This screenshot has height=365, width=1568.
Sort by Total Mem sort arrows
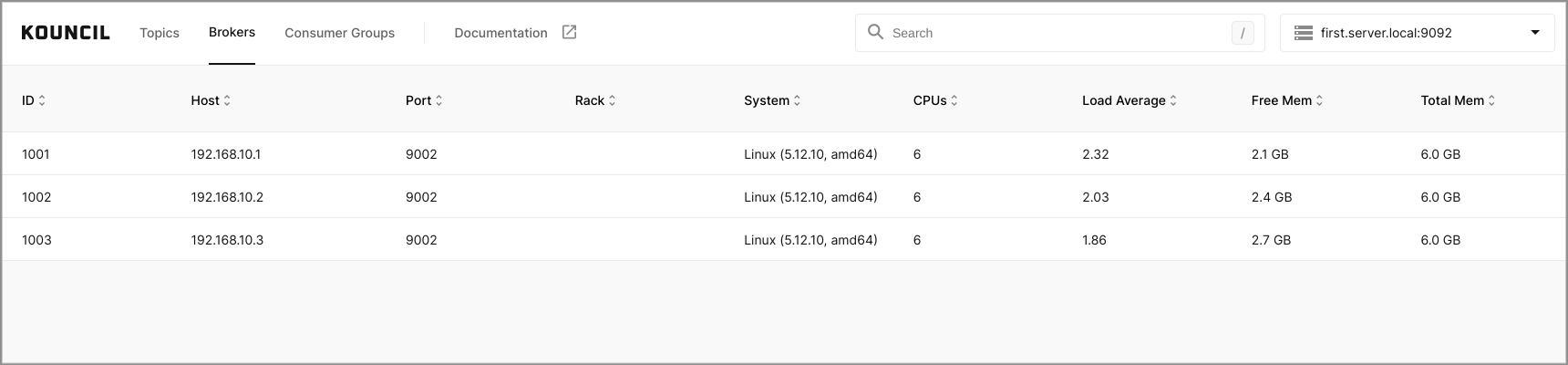[1491, 100]
